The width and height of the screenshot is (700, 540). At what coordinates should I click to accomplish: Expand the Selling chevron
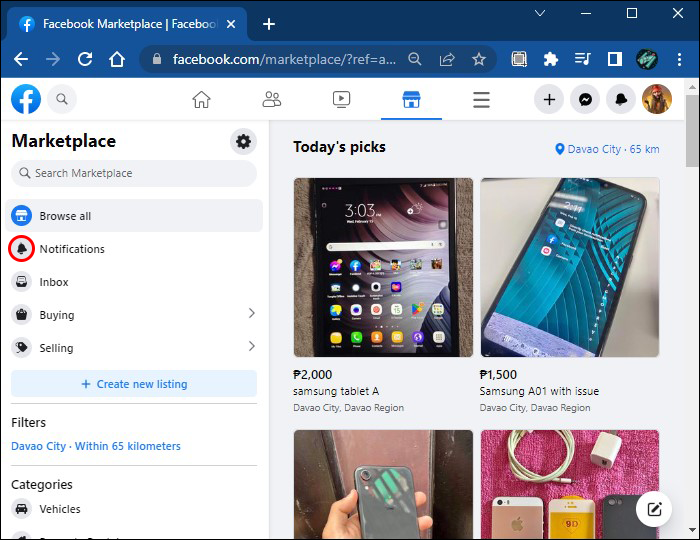252,346
